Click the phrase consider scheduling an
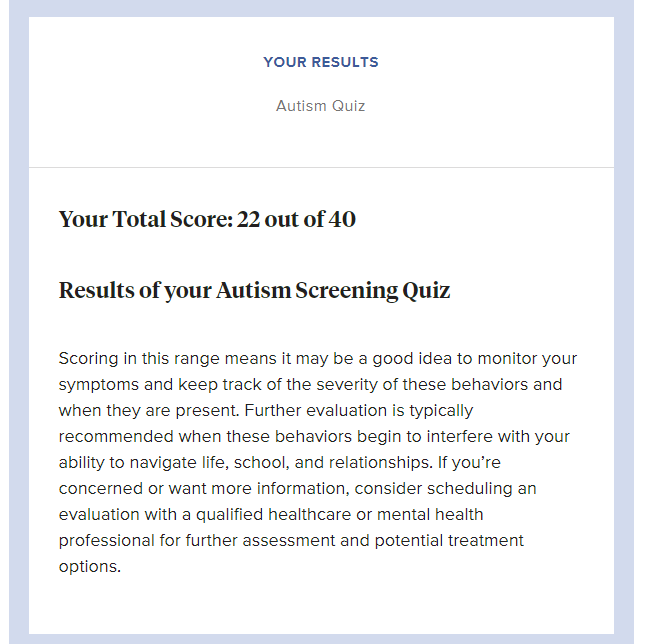The width and height of the screenshot is (671, 644). pos(451,488)
